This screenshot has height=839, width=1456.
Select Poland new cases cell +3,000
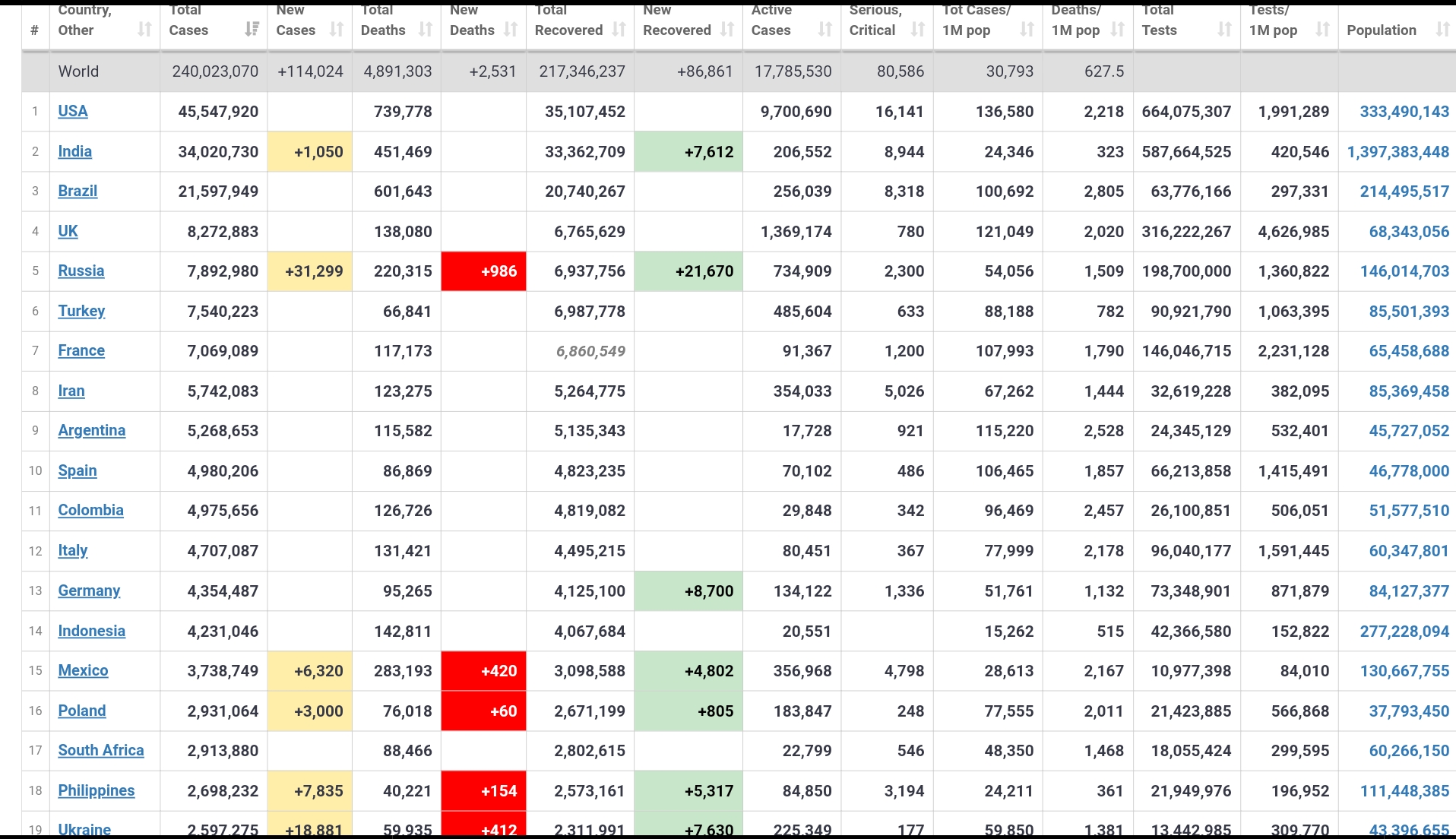(x=310, y=711)
